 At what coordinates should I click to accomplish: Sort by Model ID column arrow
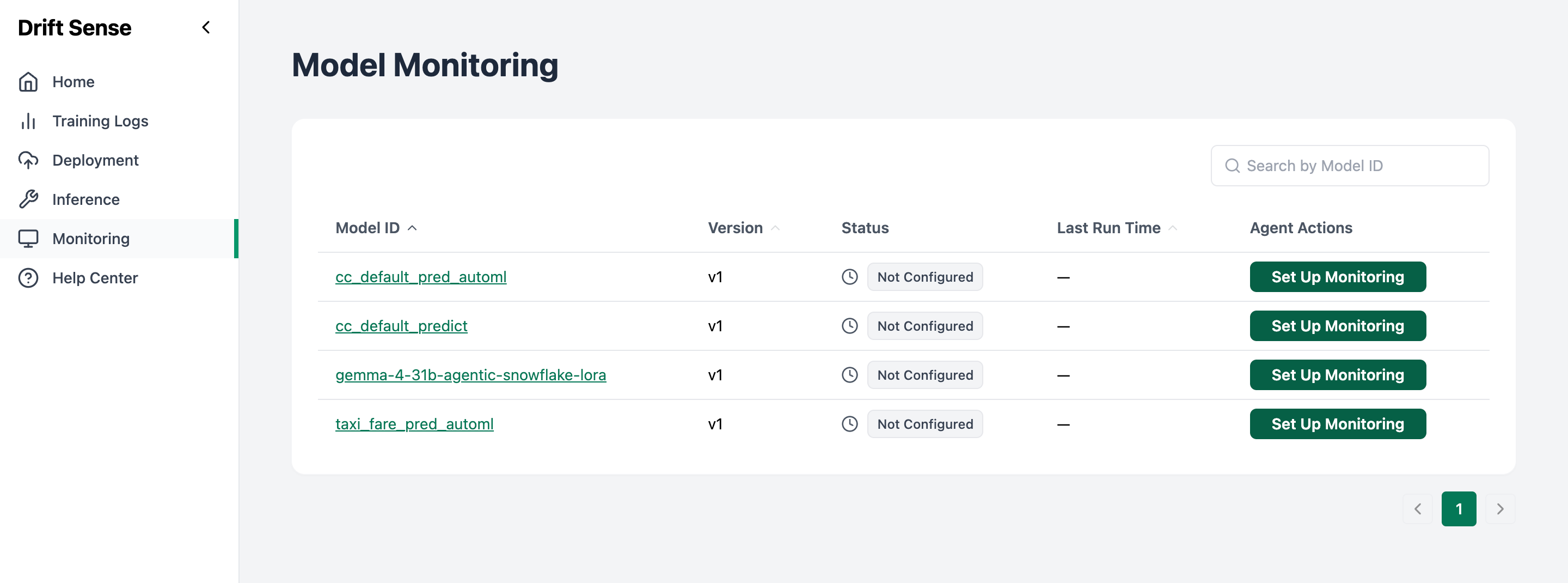(412, 228)
